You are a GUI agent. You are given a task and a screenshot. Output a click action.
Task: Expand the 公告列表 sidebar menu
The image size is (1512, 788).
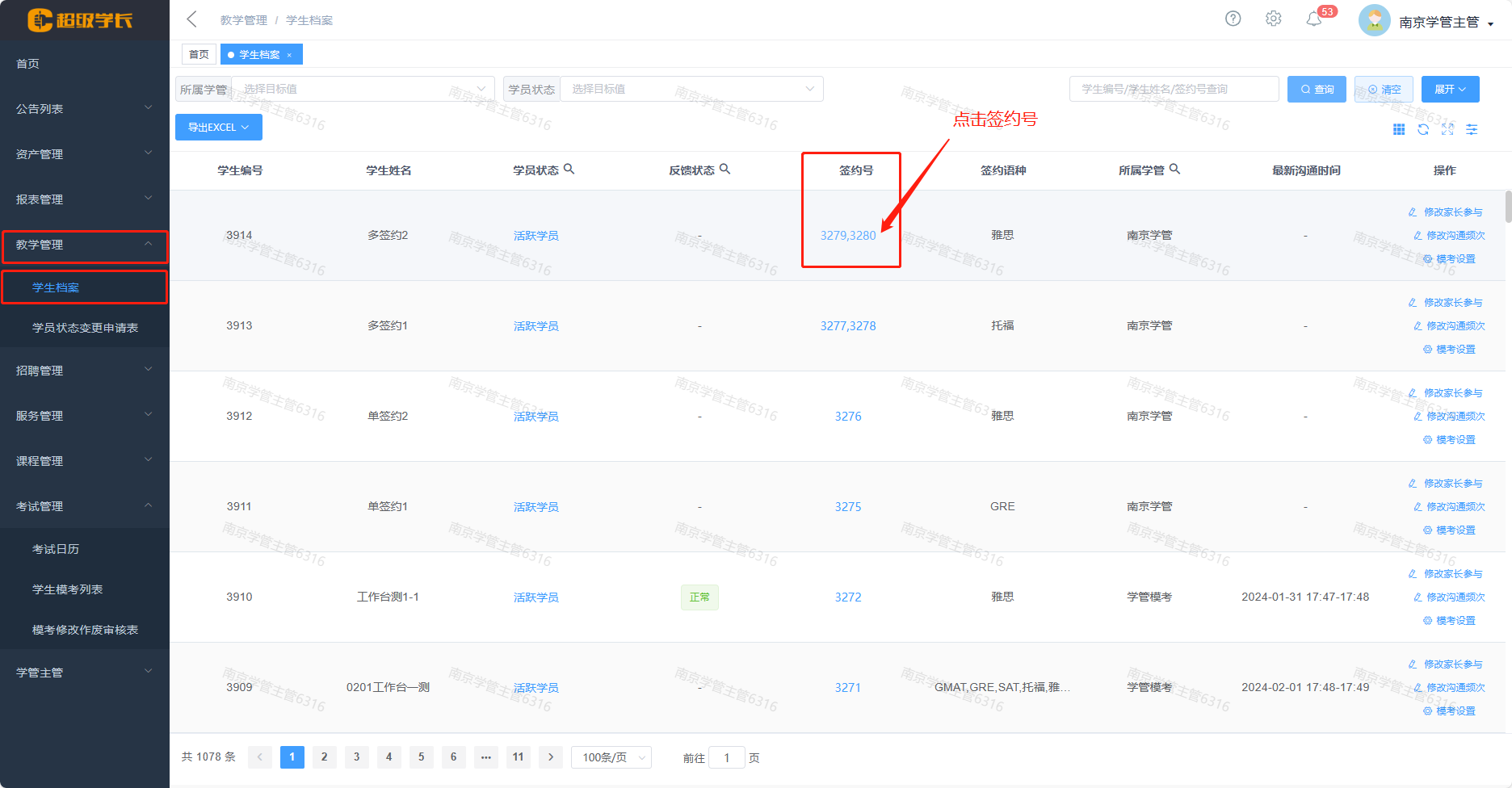[84, 109]
